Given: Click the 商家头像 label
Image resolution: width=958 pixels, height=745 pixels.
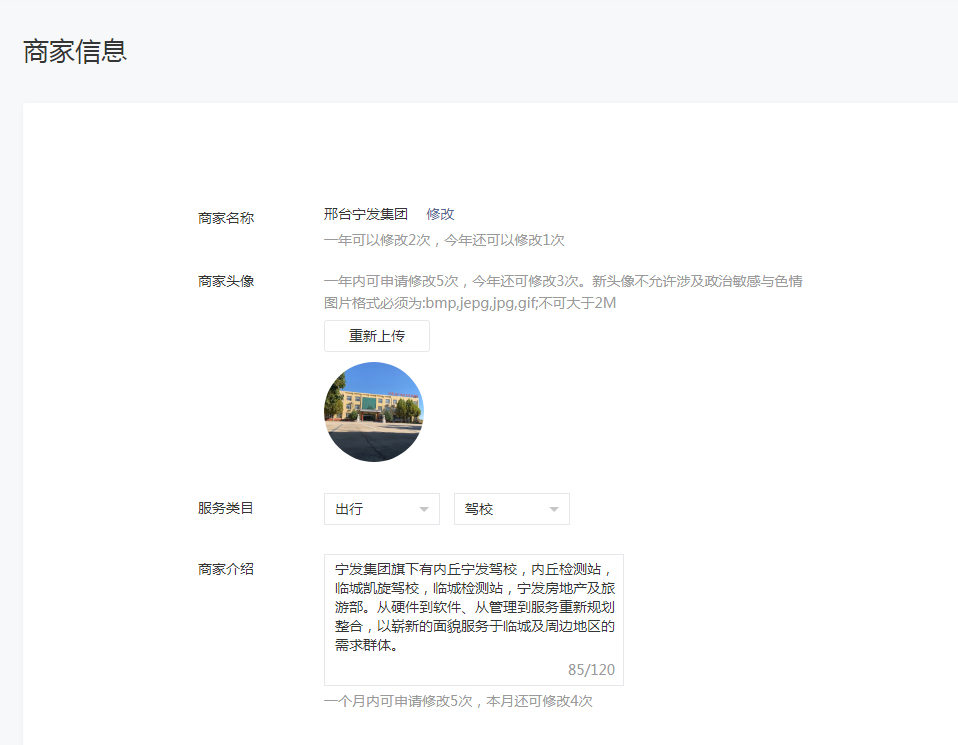Looking at the screenshot, I should coord(225,281).
